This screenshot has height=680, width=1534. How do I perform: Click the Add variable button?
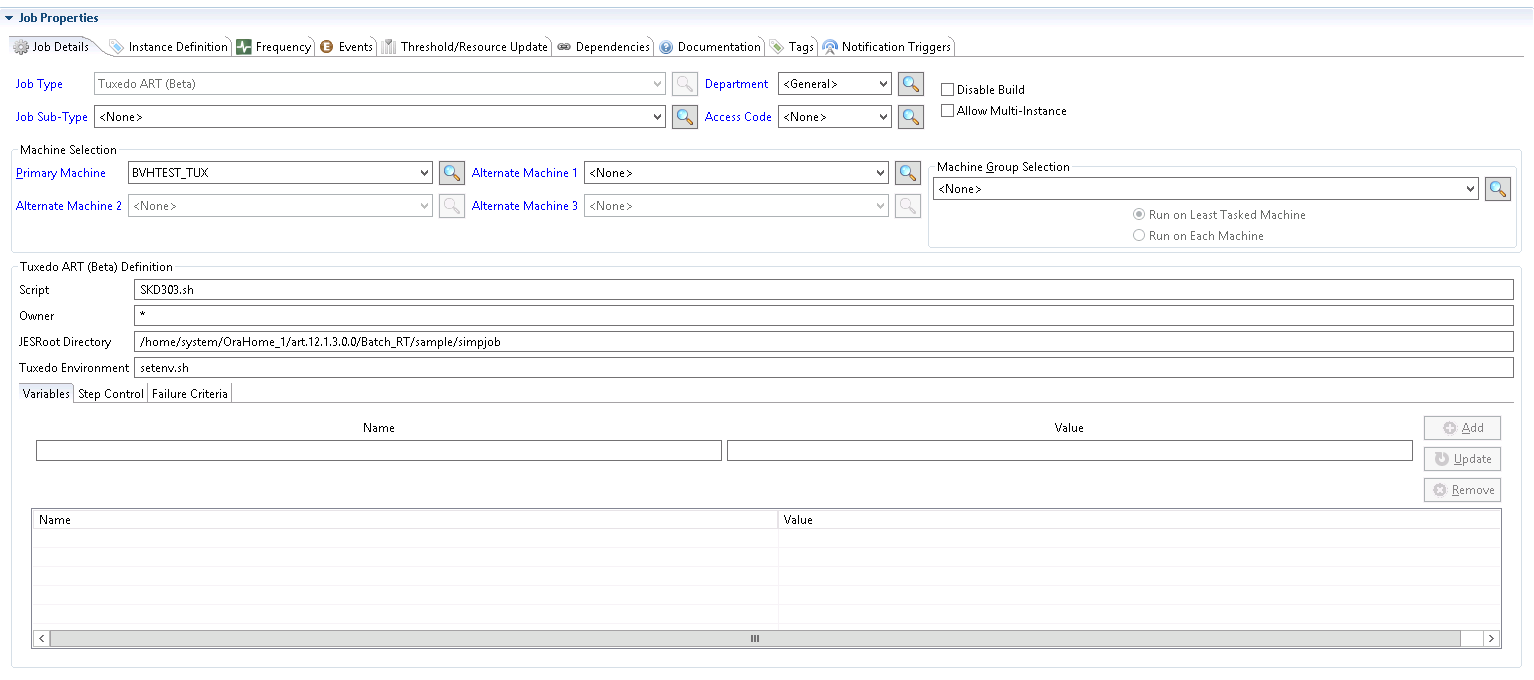click(x=1462, y=428)
